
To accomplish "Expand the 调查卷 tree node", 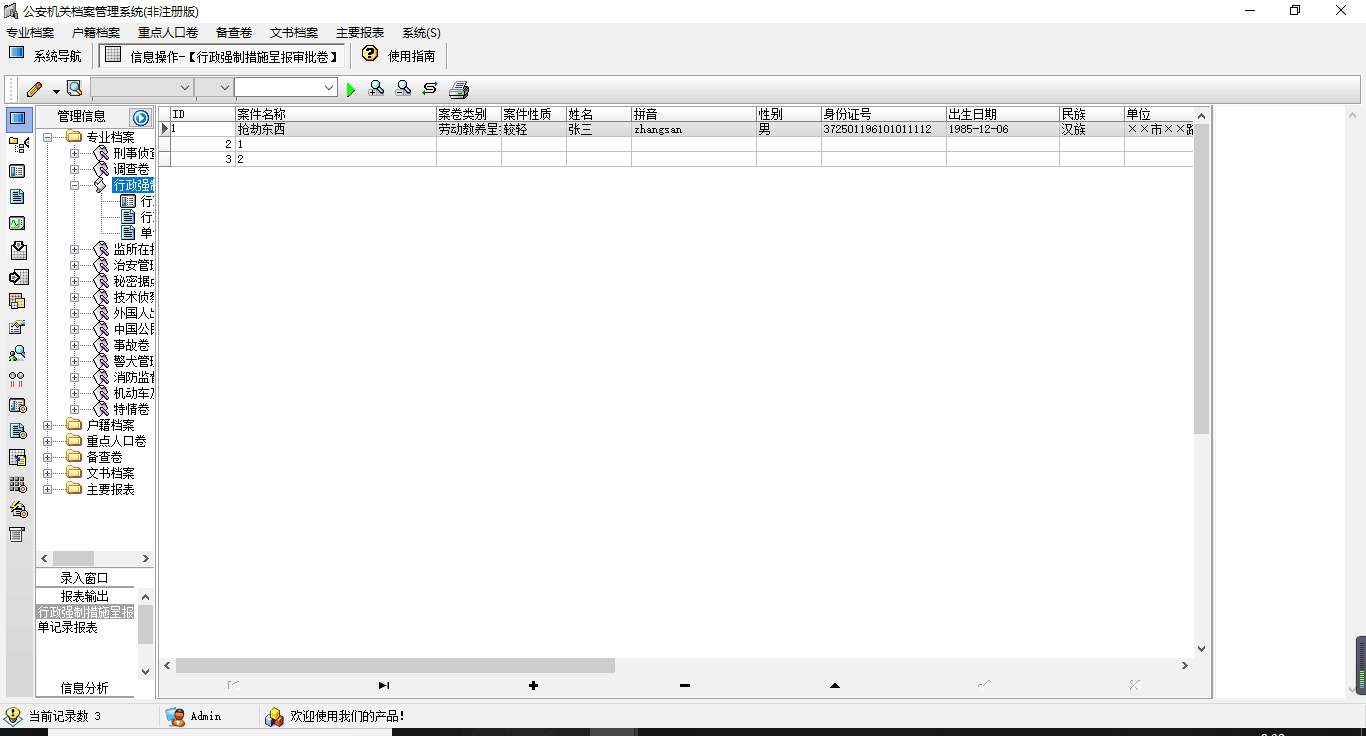I will coord(75,169).
